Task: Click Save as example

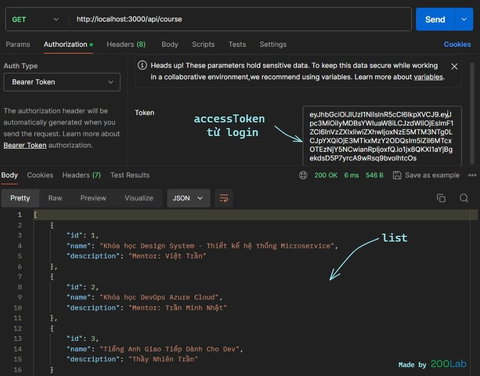Action: coord(426,175)
